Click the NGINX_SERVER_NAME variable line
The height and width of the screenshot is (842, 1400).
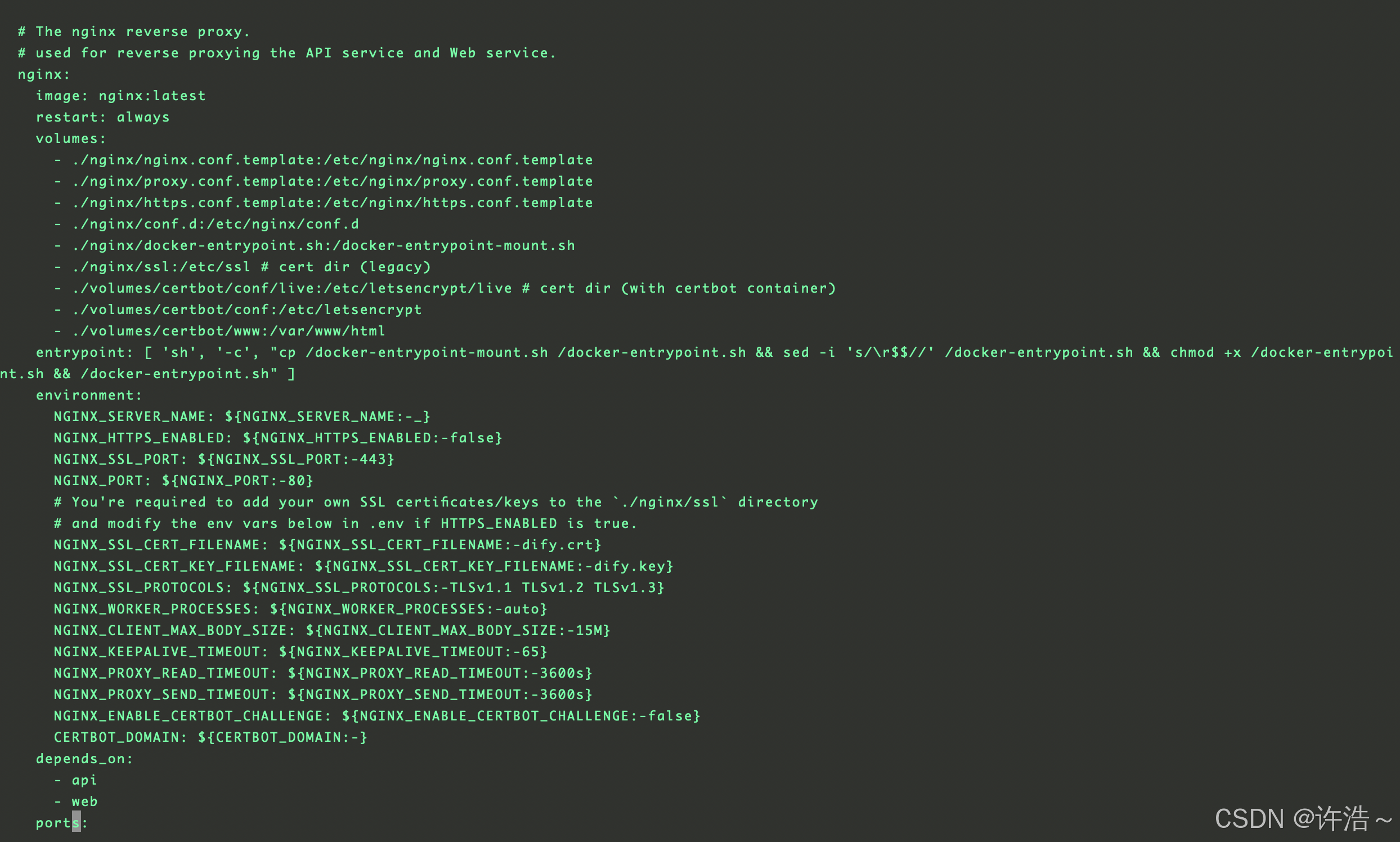(x=242, y=416)
